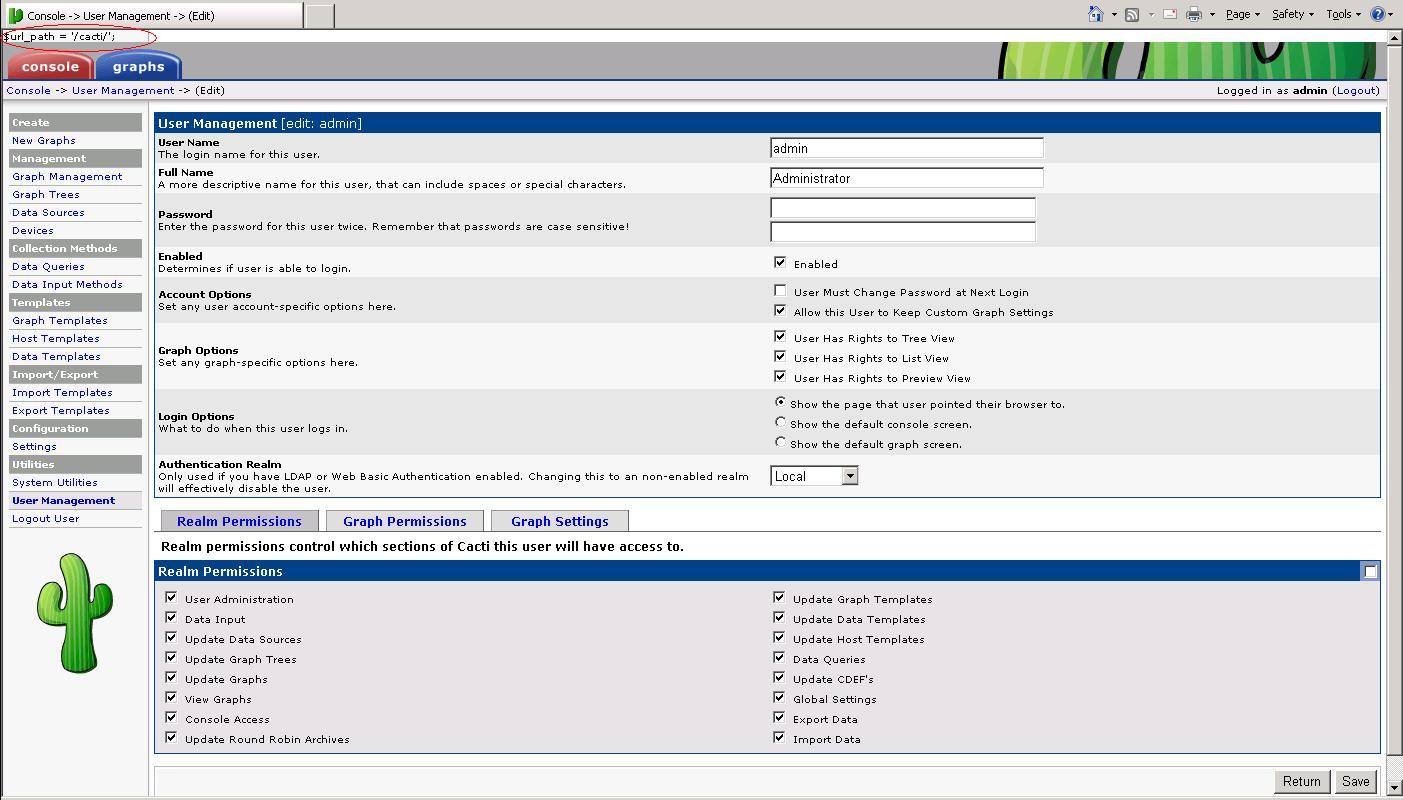This screenshot has height=800, width=1403.
Task: Uncheck Data Queries realm permission
Action: pyautogui.click(x=779, y=657)
